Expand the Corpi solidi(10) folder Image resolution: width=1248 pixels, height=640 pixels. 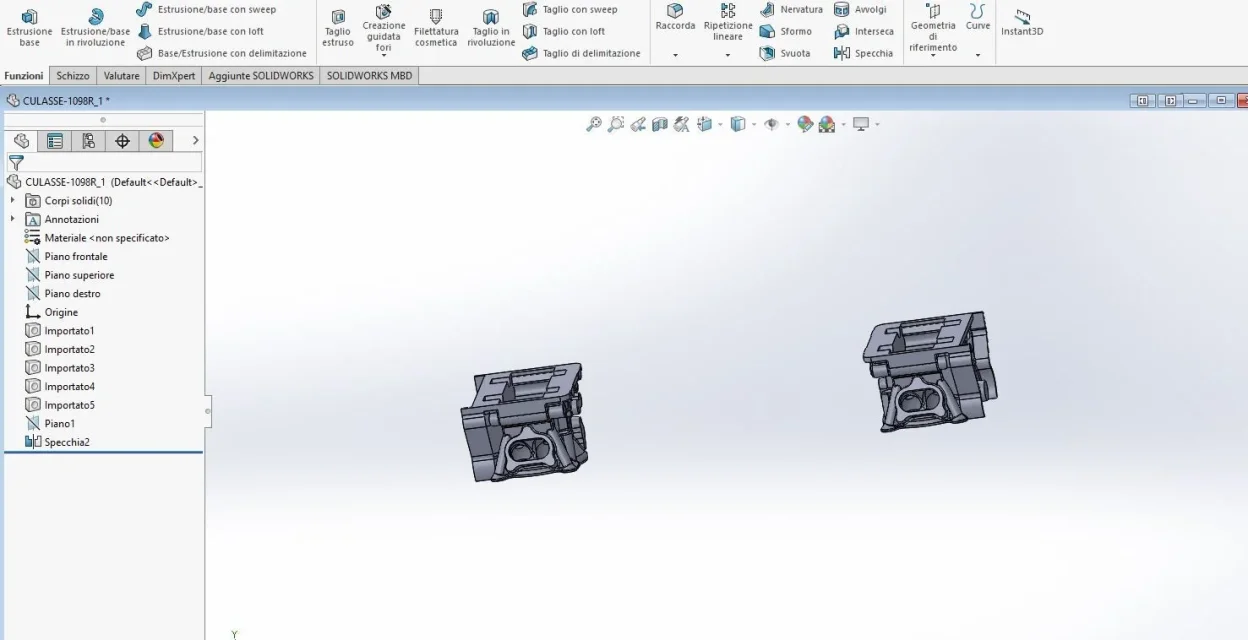click(13, 201)
